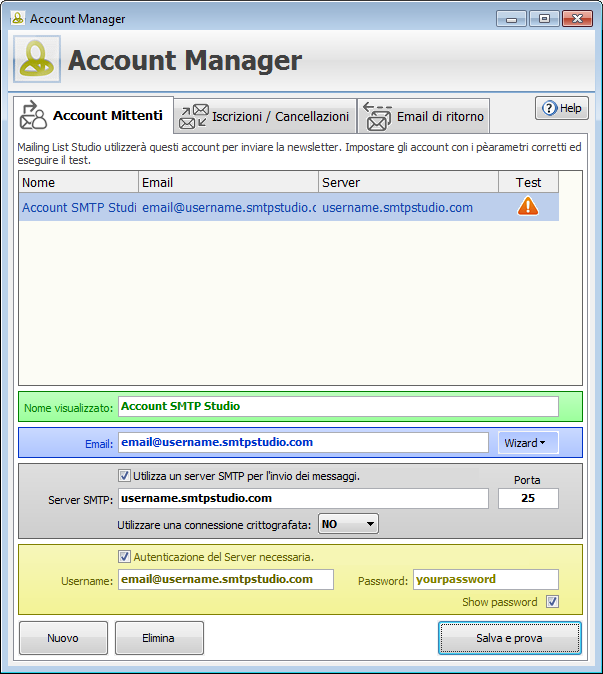Click the Email di ritorno envelope icon
The width and height of the screenshot is (603, 674).
pos(377,116)
